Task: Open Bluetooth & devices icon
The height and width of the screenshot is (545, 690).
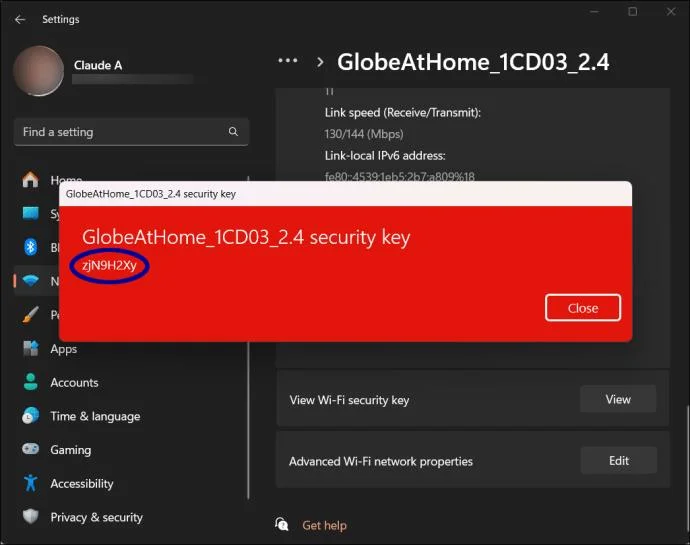Action: pyautogui.click(x=30, y=247)
